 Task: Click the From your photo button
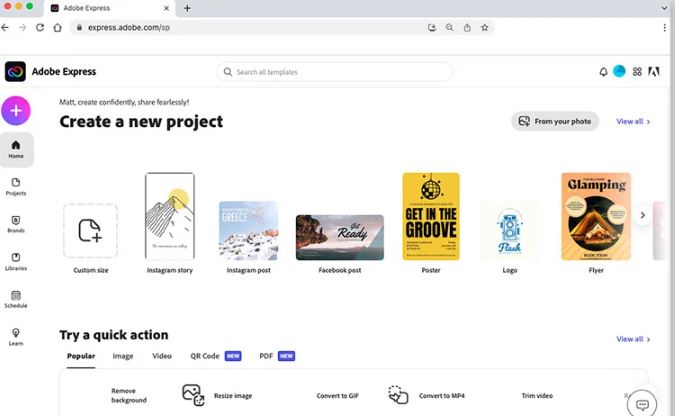(555, 121)
